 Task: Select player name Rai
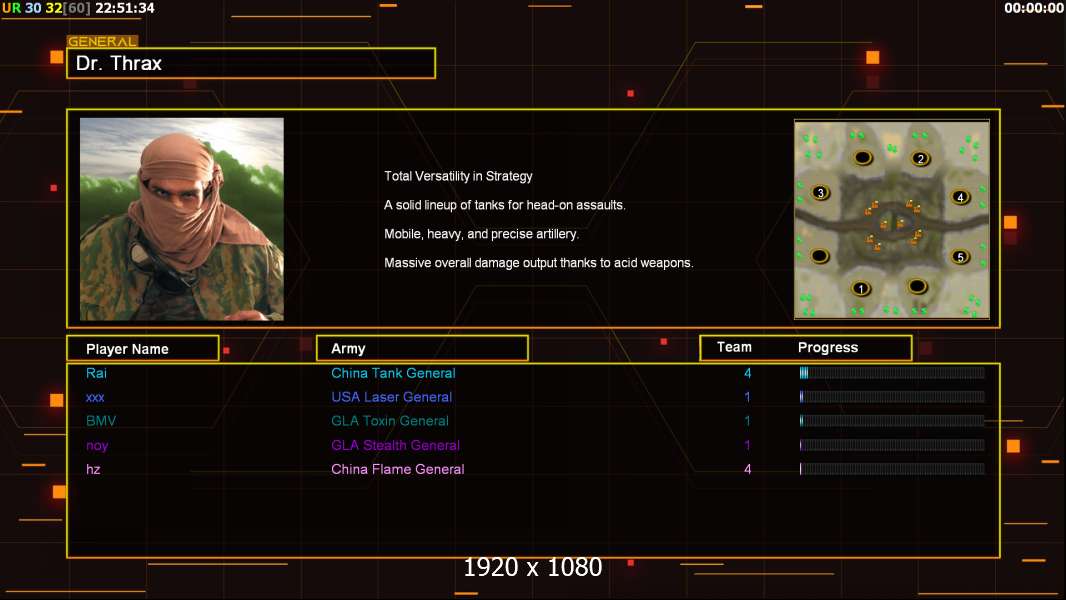[x=96, y=373]
